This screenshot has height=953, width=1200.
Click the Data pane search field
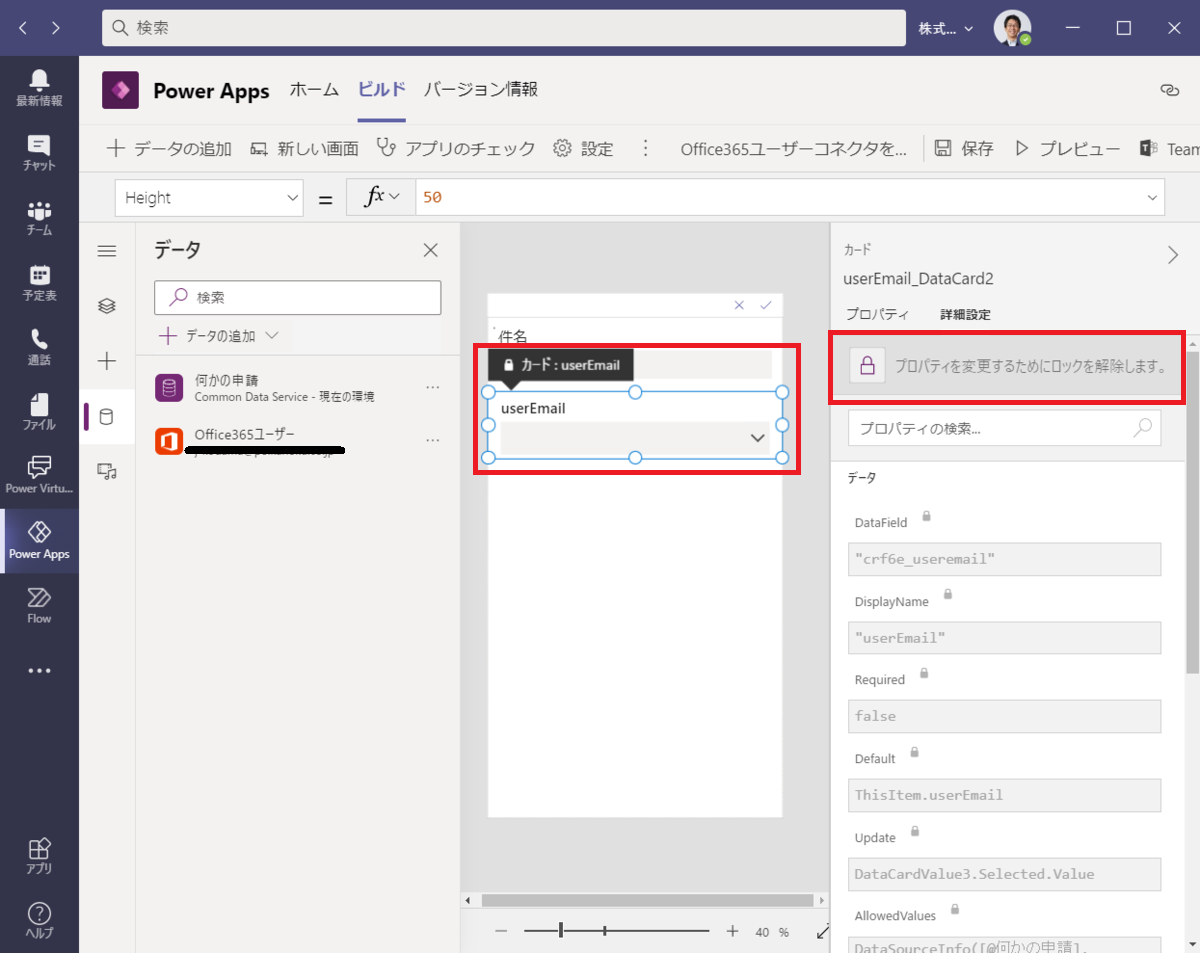pos(298,297)
